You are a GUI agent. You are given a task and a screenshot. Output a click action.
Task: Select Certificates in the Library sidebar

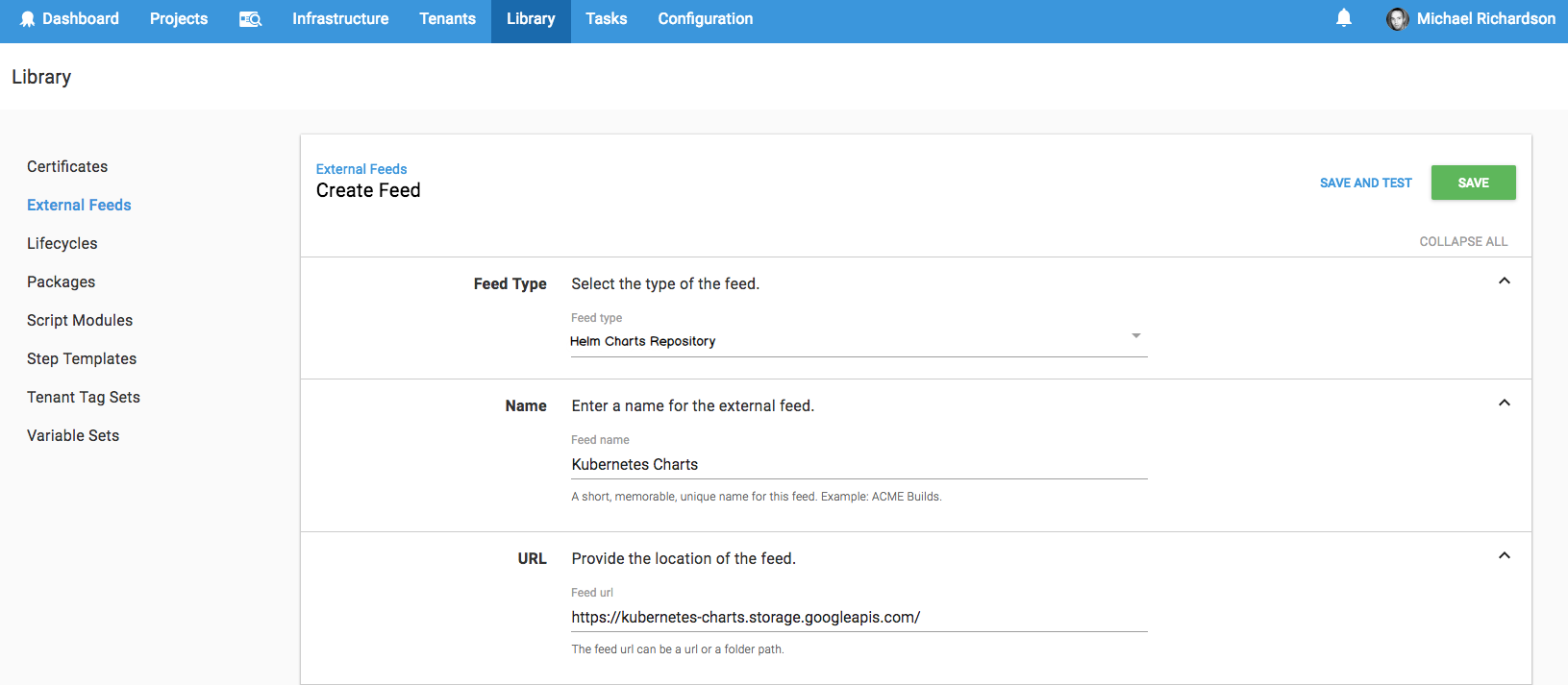pos(67,166)
